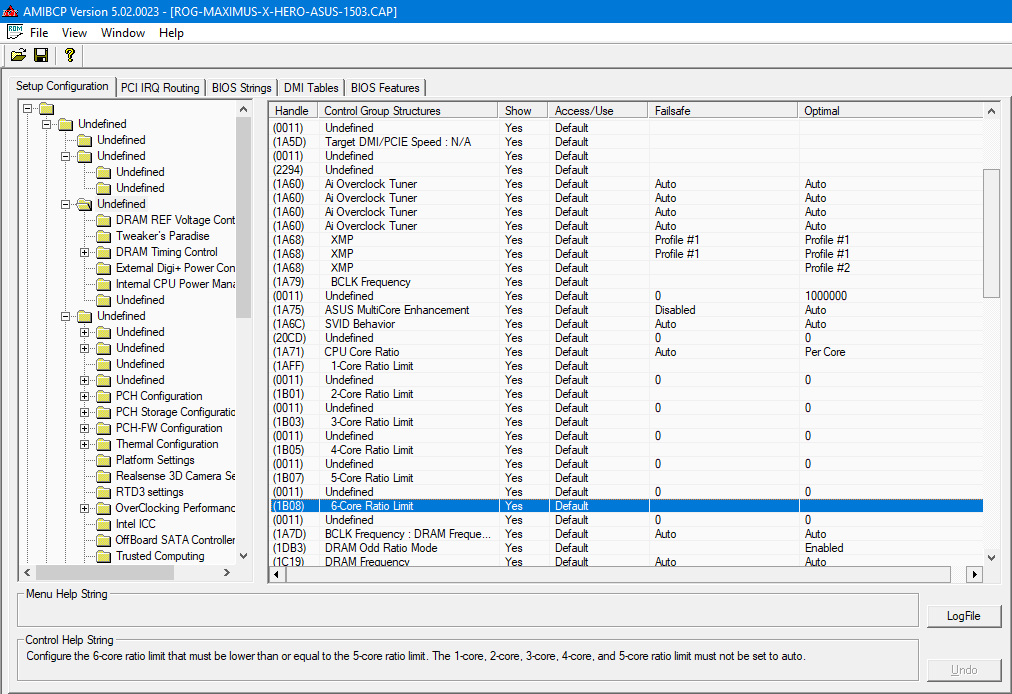
Task: Click the AMIBCP application icon in title bar
Action: coord(11,10)
